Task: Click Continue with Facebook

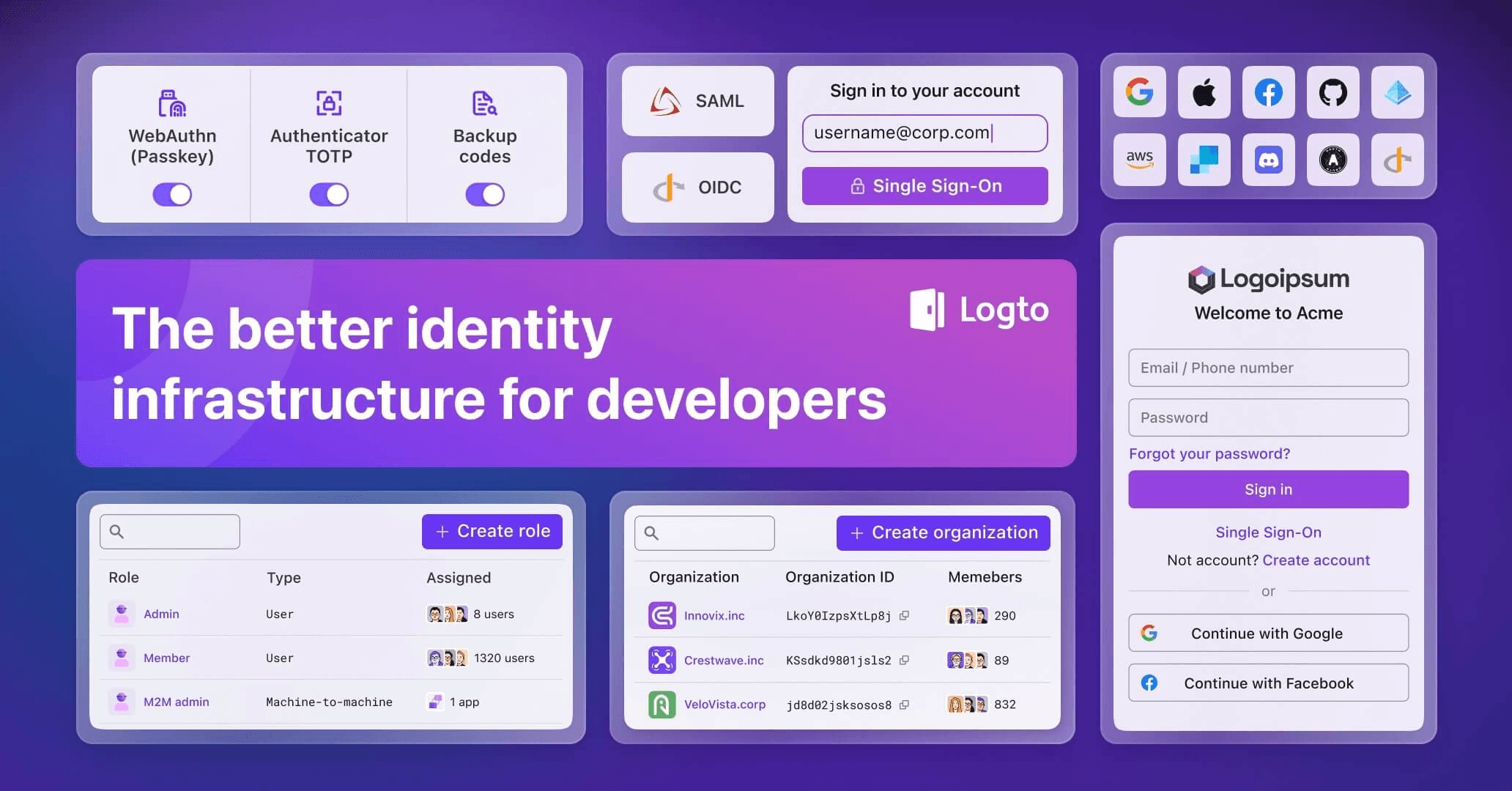Action: pyautogui.click(x=1269, y=683)
